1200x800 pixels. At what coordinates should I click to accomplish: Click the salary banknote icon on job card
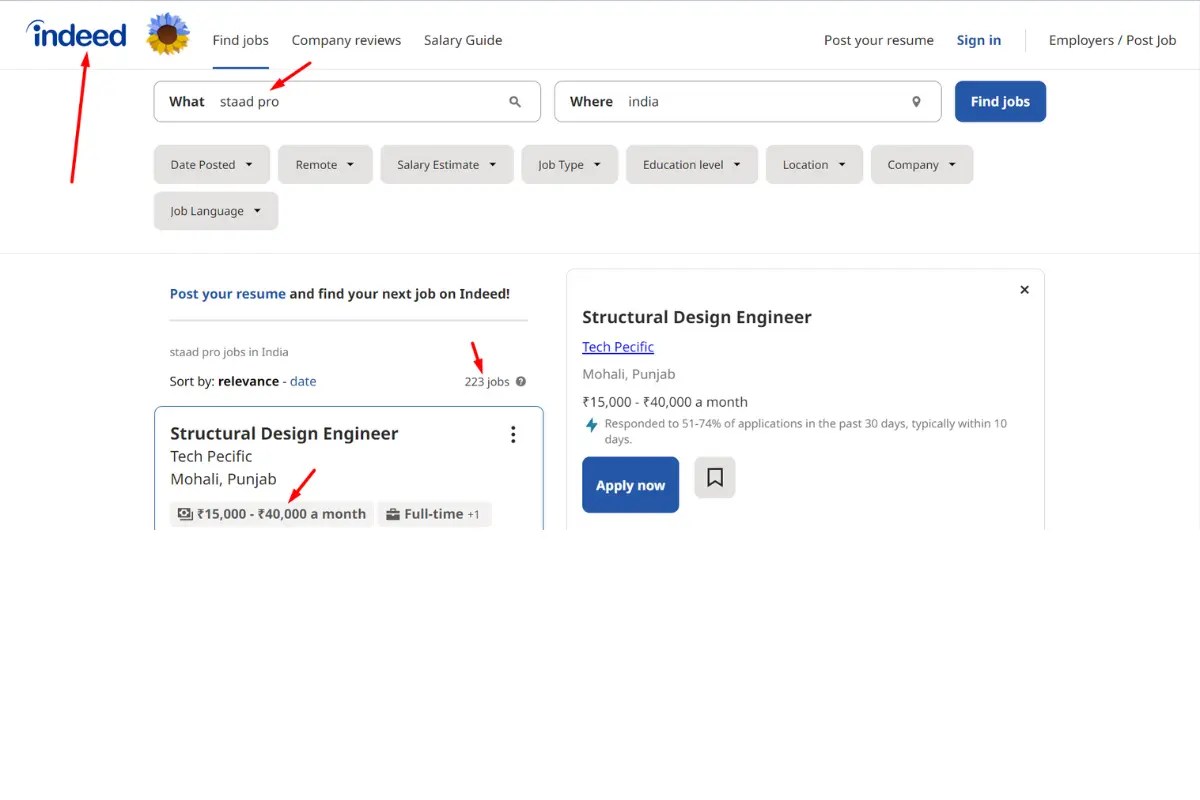(x=185, y=514)
